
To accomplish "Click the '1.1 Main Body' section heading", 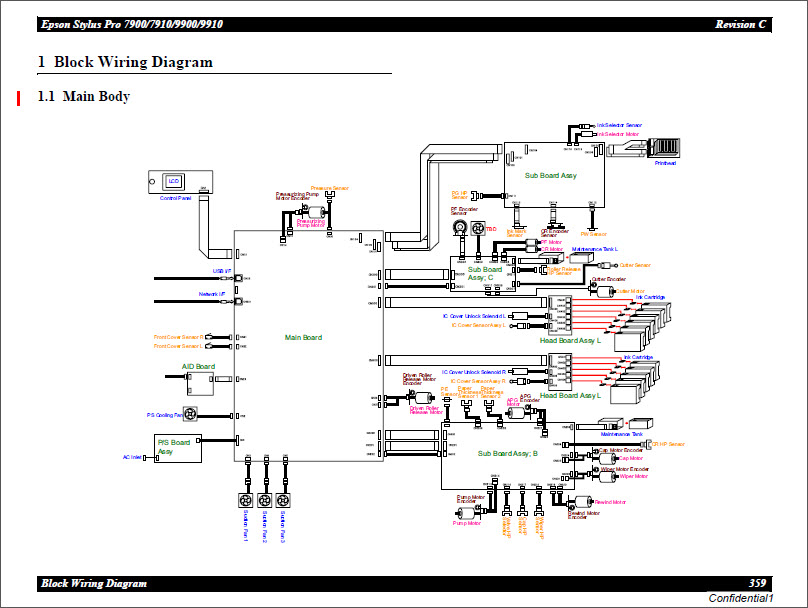I will (83, 97).
